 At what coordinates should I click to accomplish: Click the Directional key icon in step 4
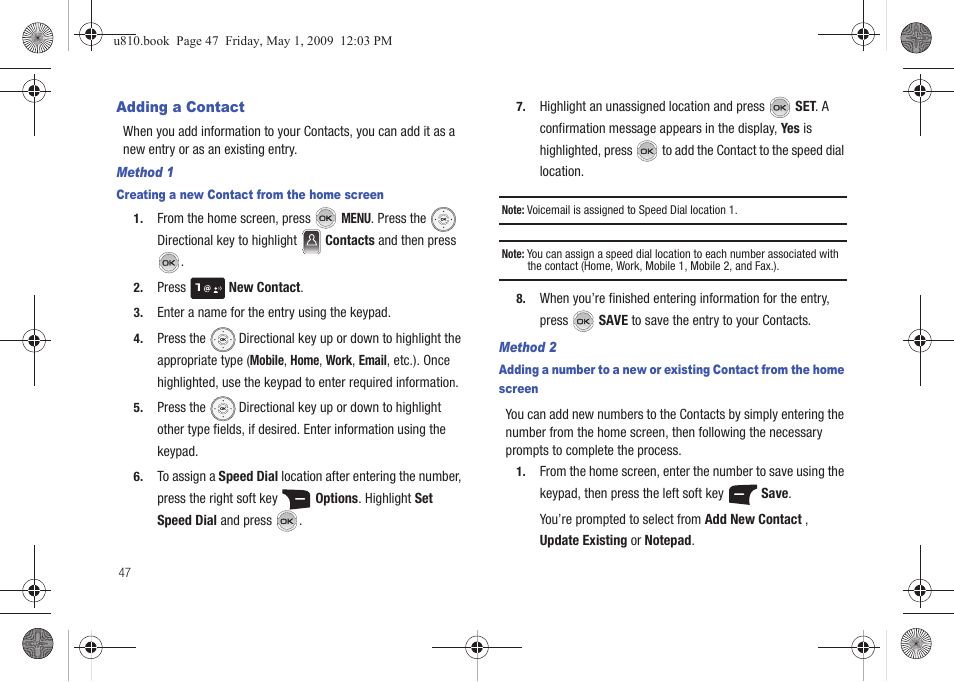tap(222, 339)
